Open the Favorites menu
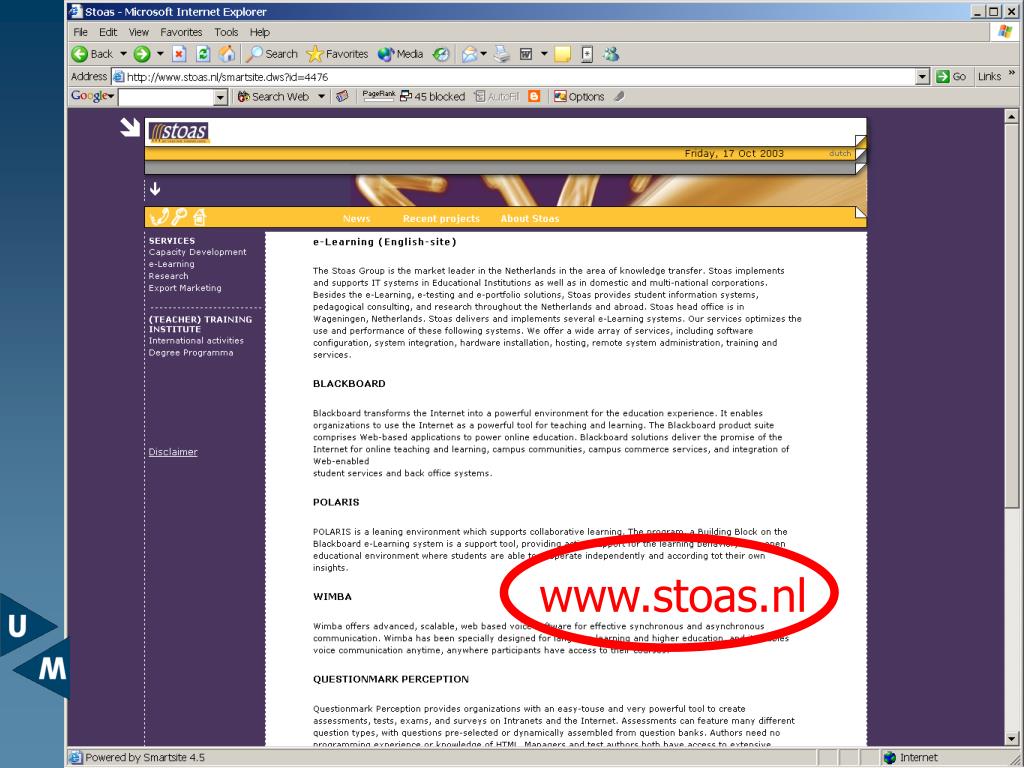This screenshot has height=768, width=1024. pyautogui.click(x=181, y=32)
